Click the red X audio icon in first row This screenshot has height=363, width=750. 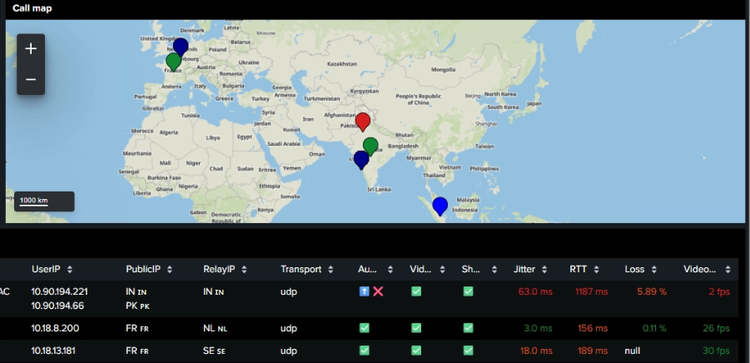(378, 291)
